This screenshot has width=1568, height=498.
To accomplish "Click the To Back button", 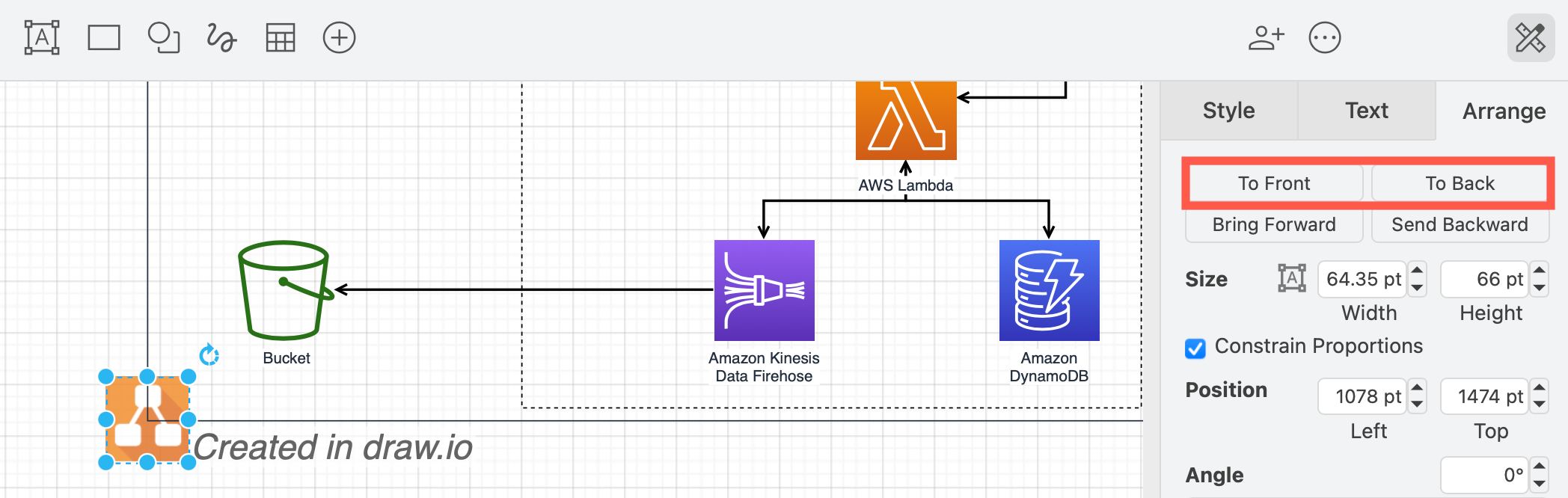I will pos(1460,183).
